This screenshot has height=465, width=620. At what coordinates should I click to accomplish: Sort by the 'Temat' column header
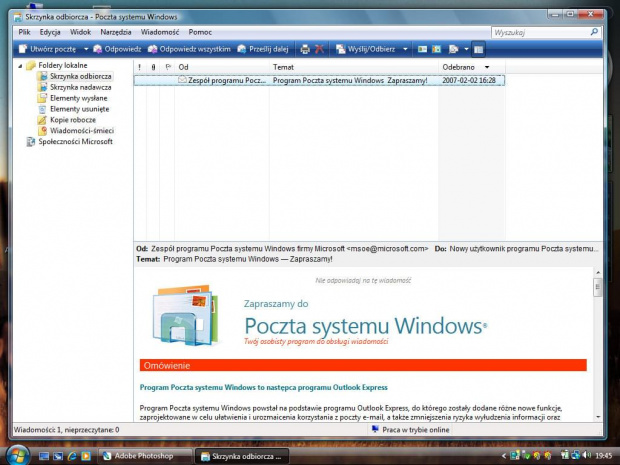tap(354, 67)
